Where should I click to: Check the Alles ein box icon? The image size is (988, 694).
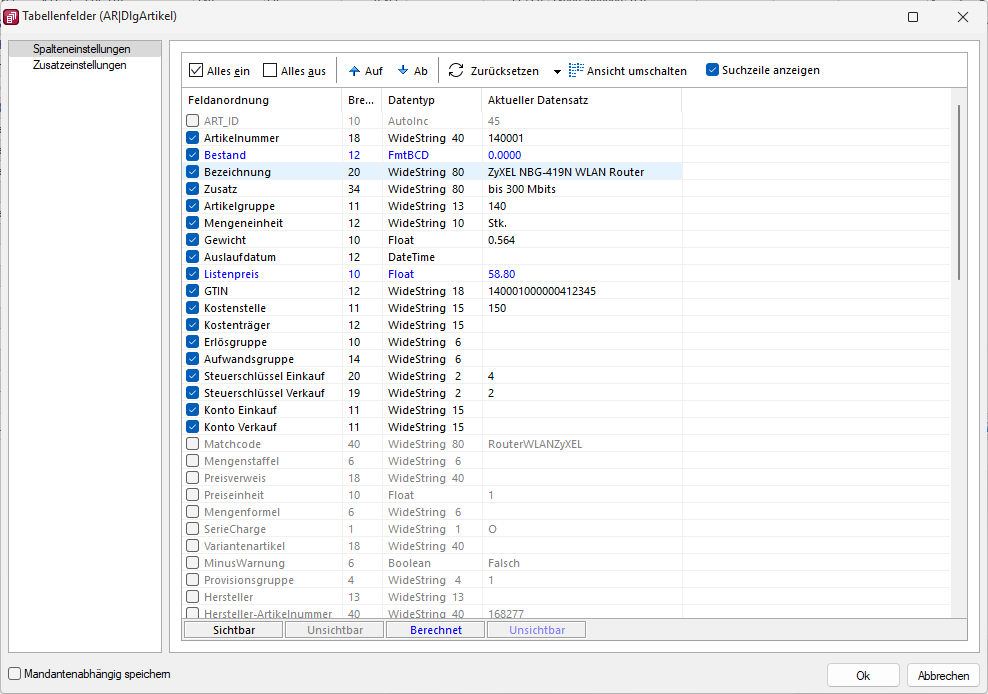coord(196,71)
